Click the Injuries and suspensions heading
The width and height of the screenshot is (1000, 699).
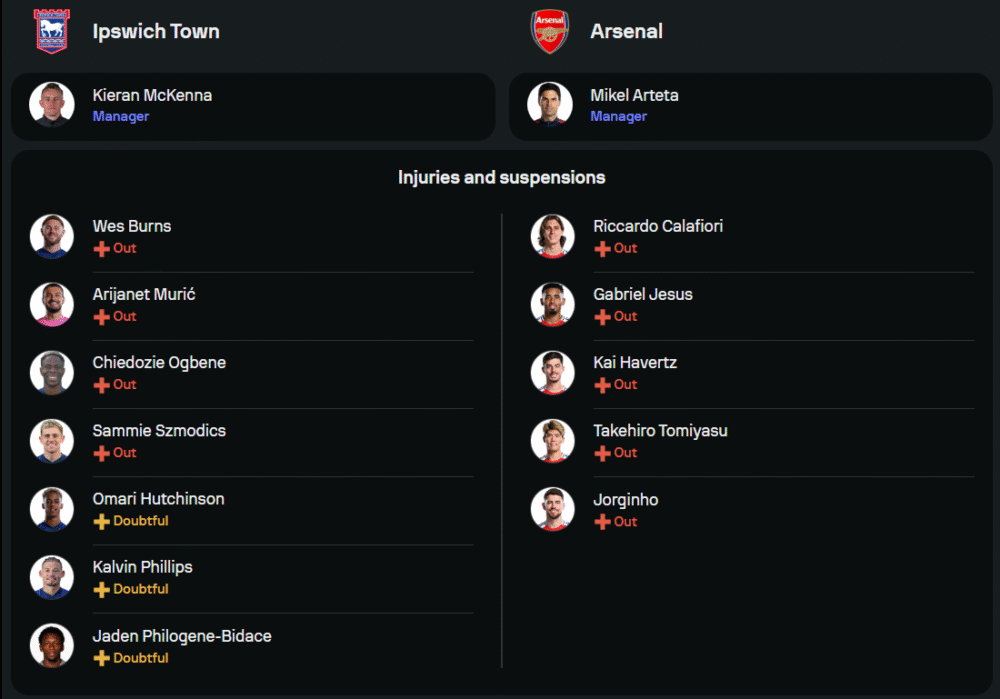pos(501,177)
